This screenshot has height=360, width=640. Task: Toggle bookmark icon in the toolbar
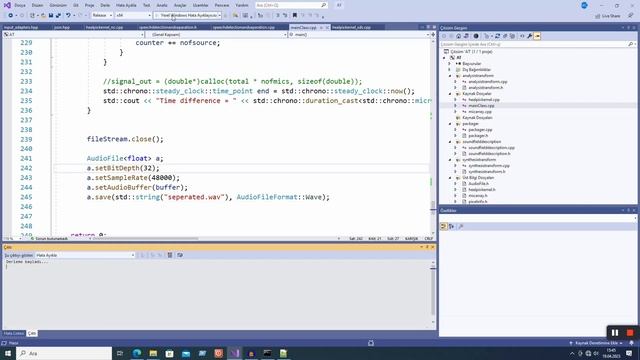point(295,16)
